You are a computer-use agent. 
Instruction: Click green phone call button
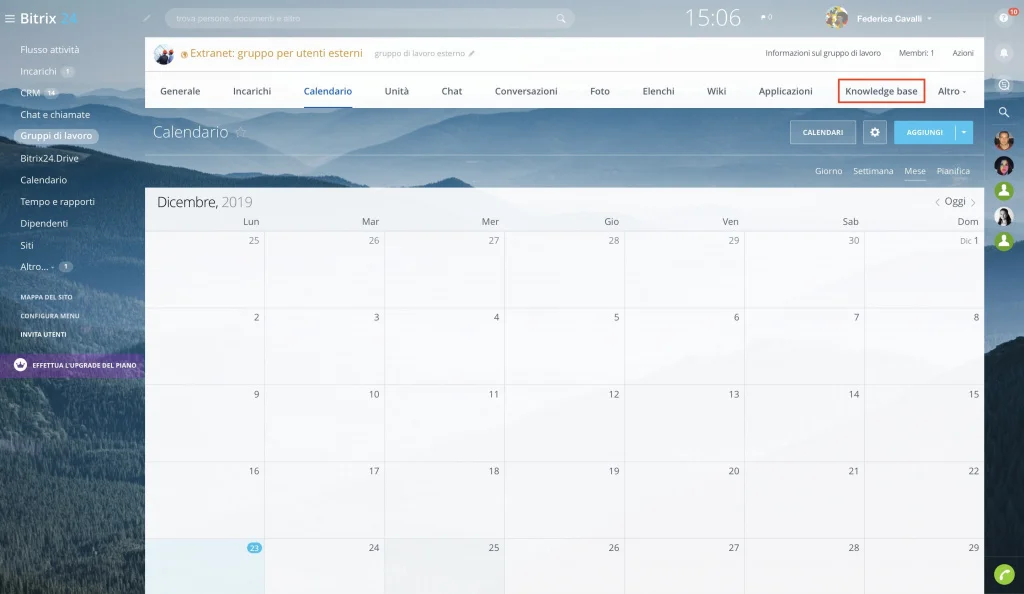point(1004,574)
